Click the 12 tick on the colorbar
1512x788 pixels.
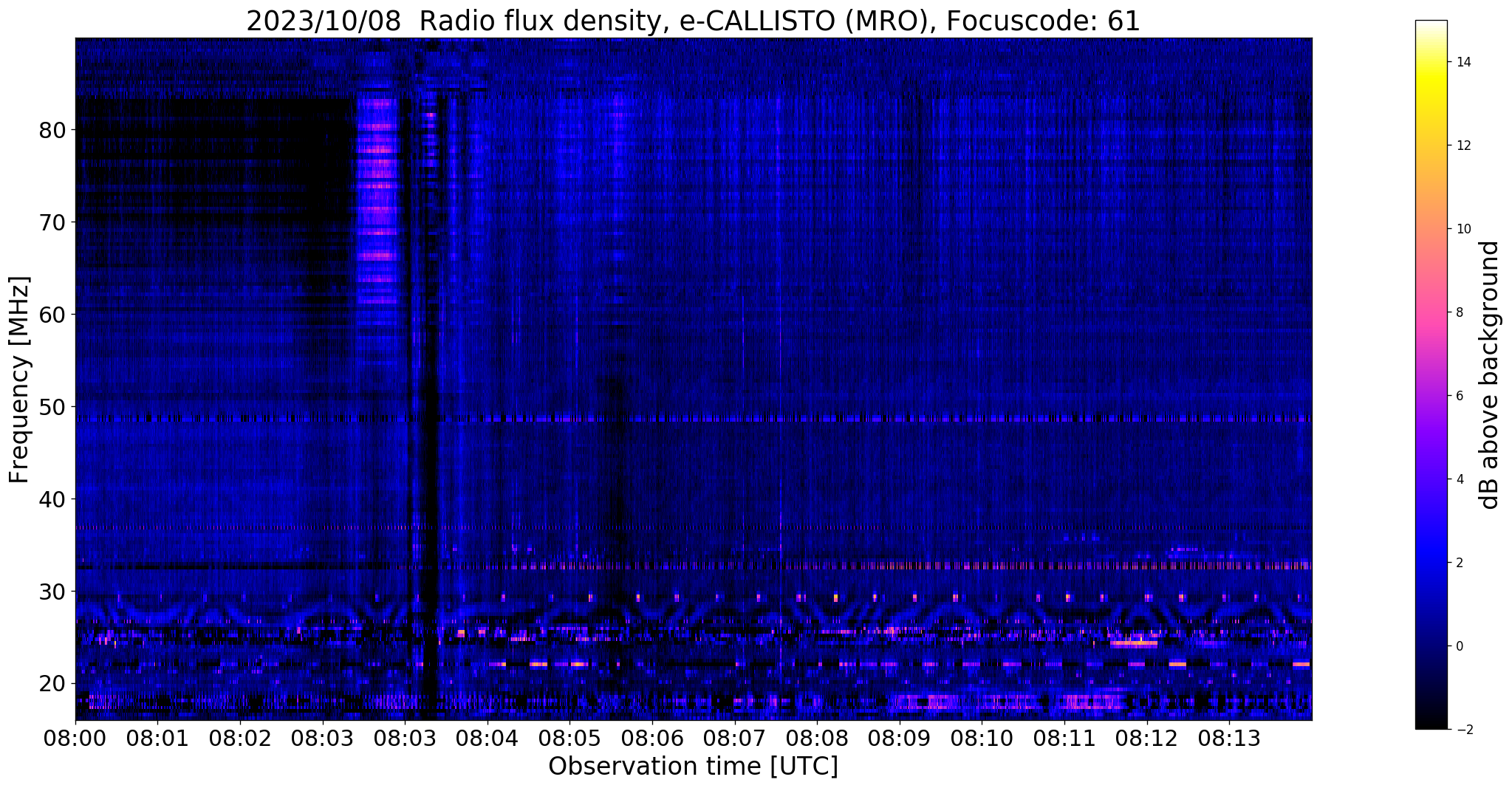tap(1463, 145)
